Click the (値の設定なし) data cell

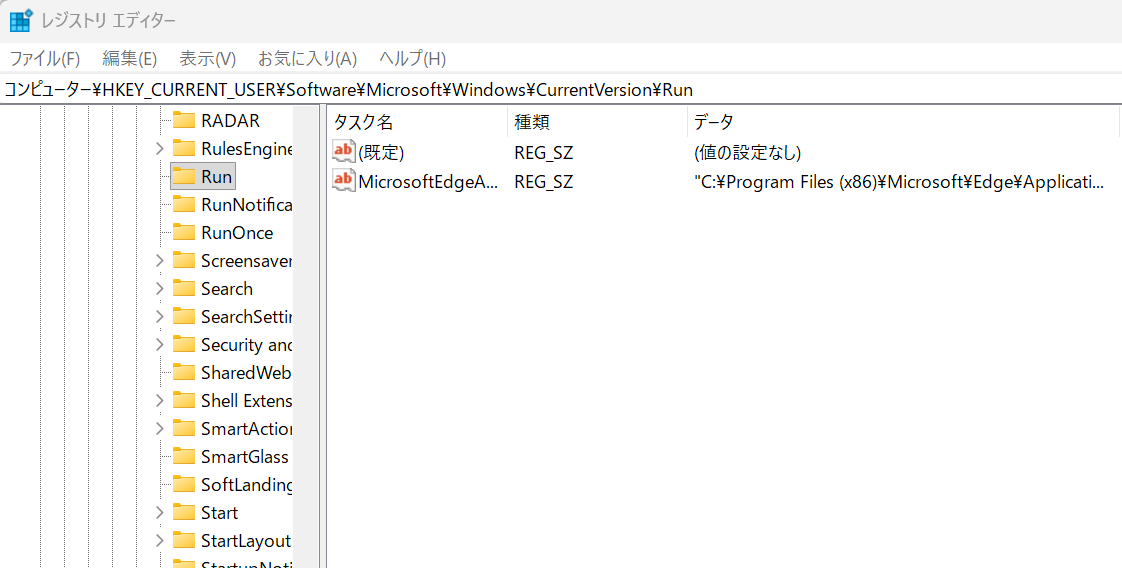747,152
